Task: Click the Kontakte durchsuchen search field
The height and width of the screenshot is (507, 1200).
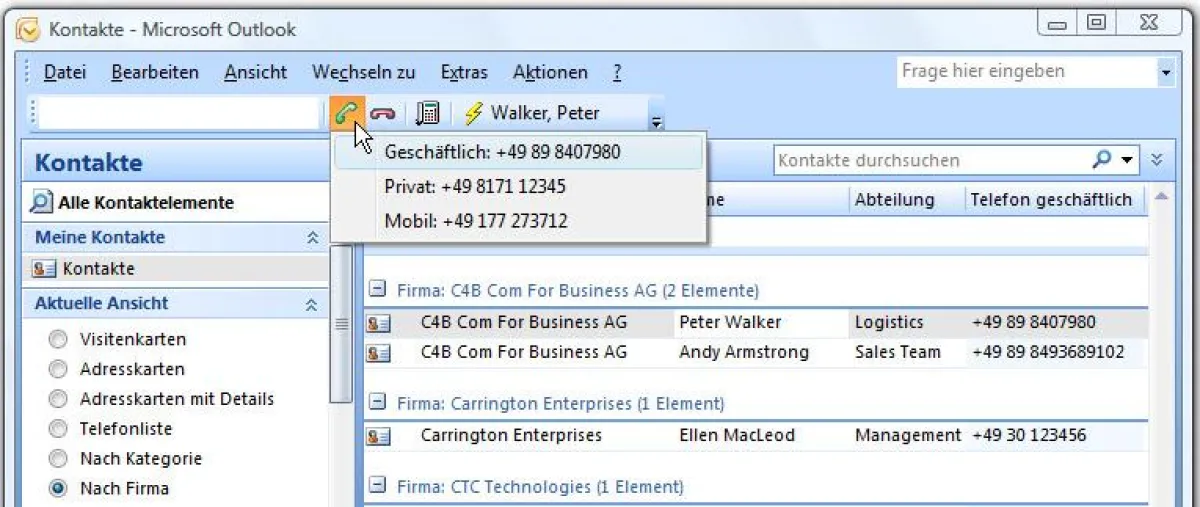Action: [x=932, y=160]
